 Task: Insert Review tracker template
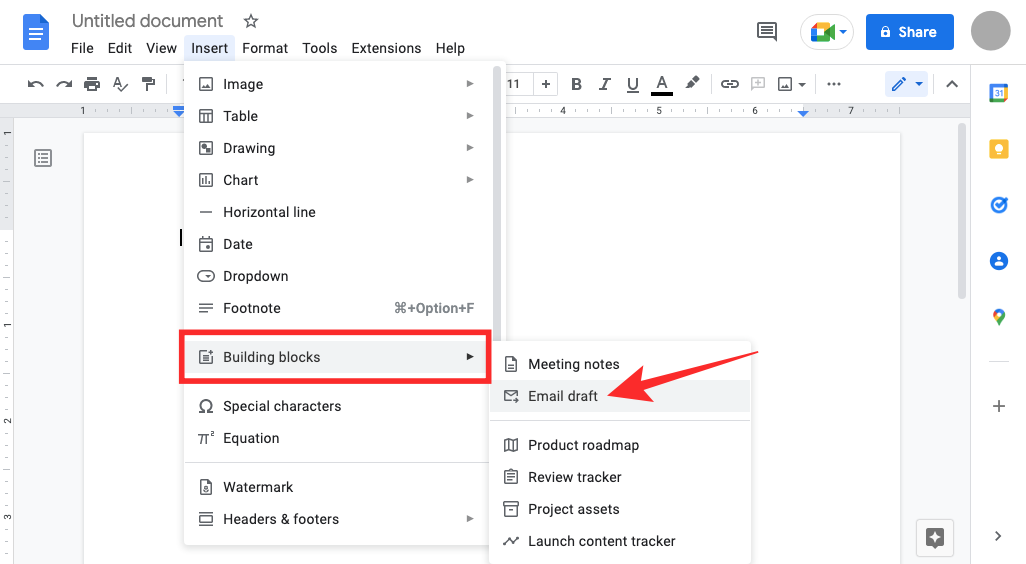tap(620, 477)
